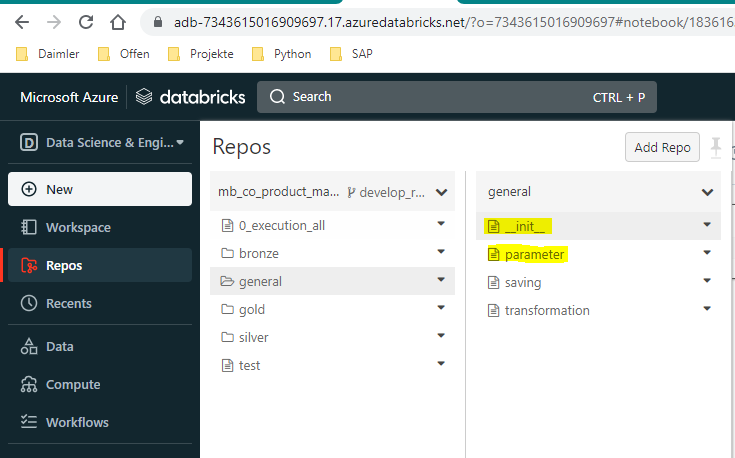735x458 pixels.
Task: Expand the general folder header chevron
Action: tap(707, 192)
